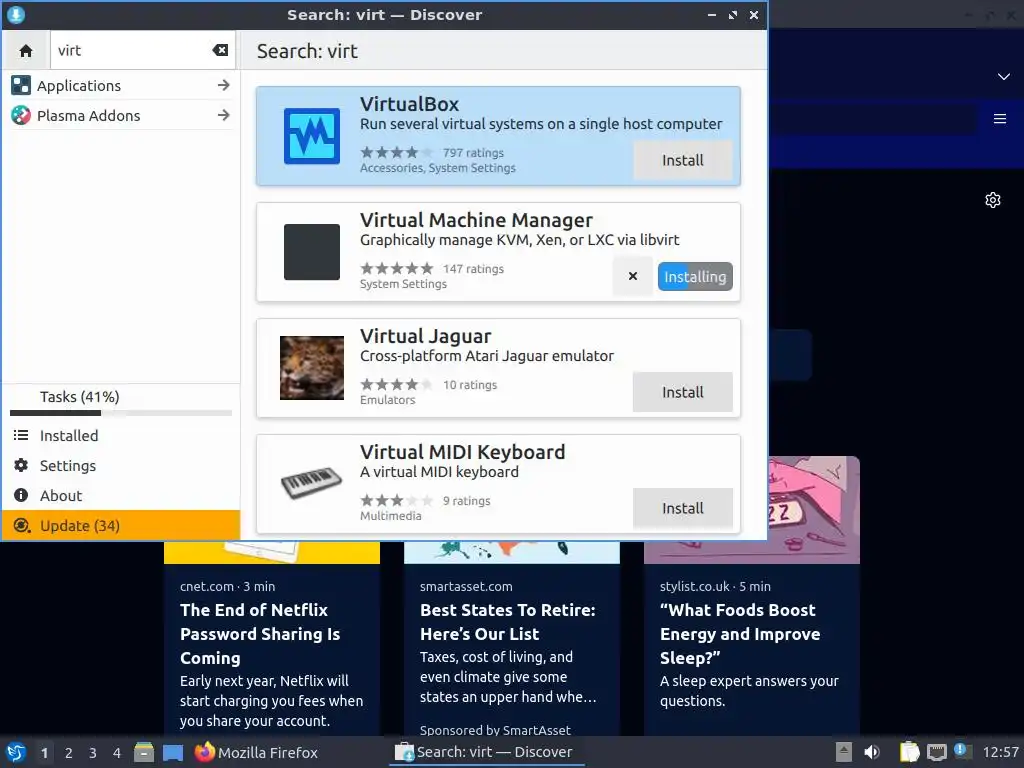Open VirtualBox app icon
1024x768 pixels.
[x=312, y=136]
